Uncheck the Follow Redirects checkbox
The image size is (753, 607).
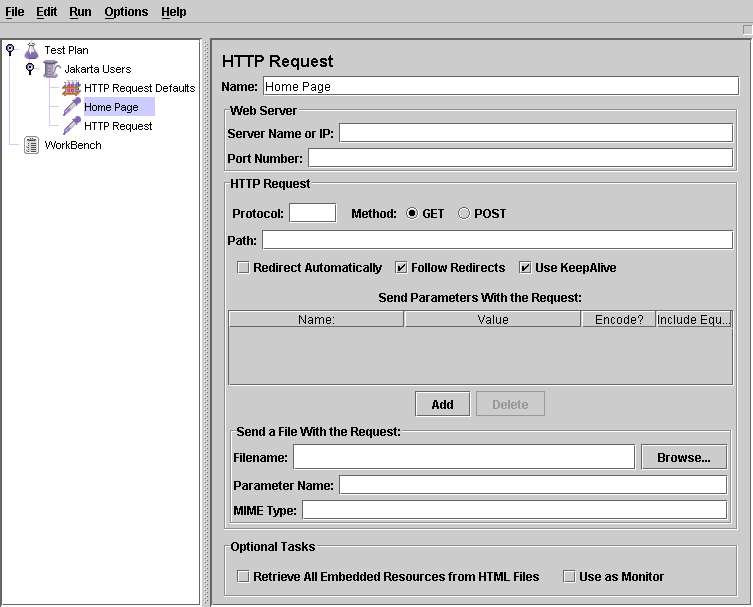[401, 267]
